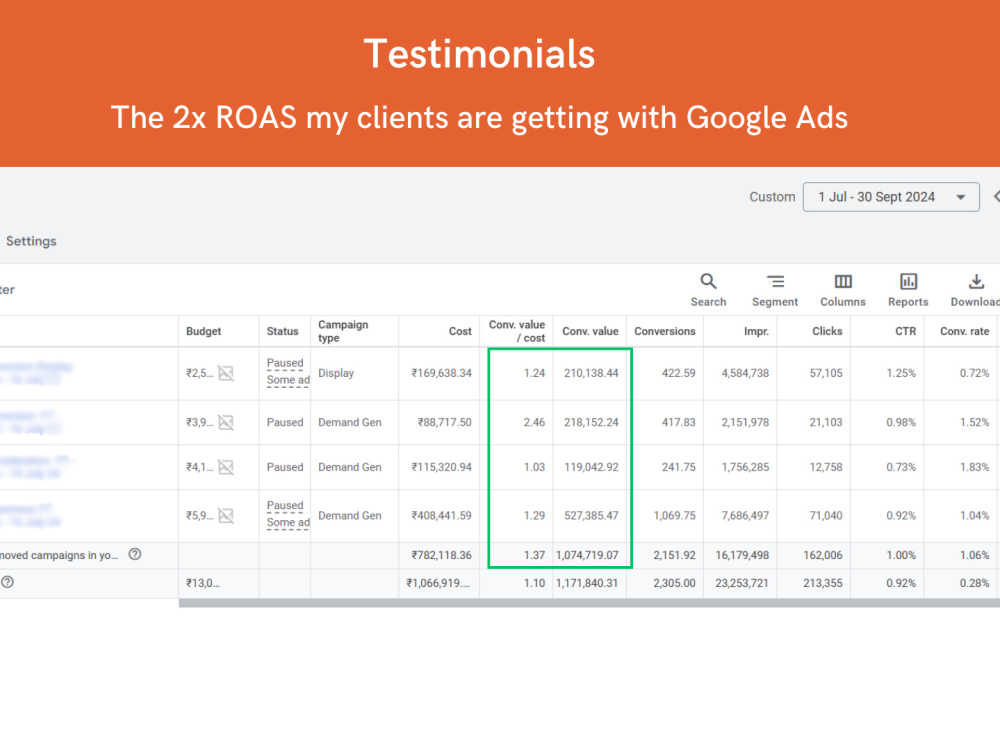Click the Download icon
The width and height of the screenshot is (1000, 751).
point(976,282)
